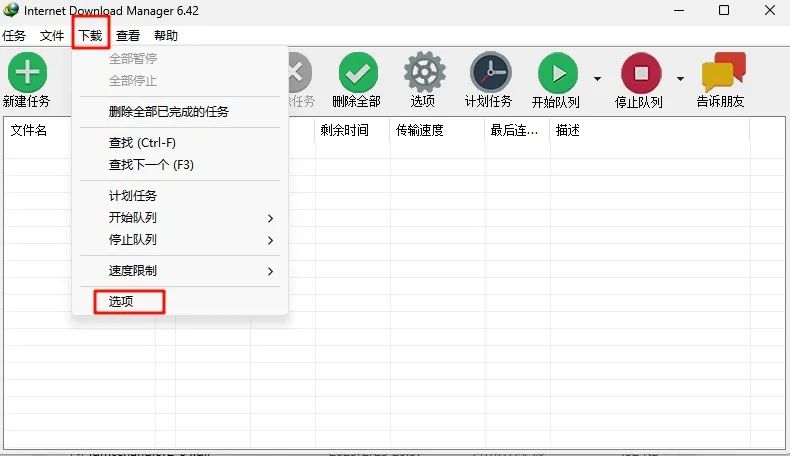Image resolution: width=790 pixels, height=456 pixels.
Task: Expand the 开始队列 submenu in the menu
Action: point(271,218)
